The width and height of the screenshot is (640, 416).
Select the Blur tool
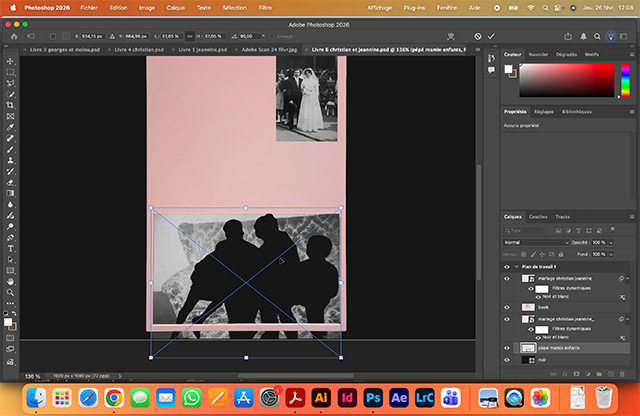10,205
